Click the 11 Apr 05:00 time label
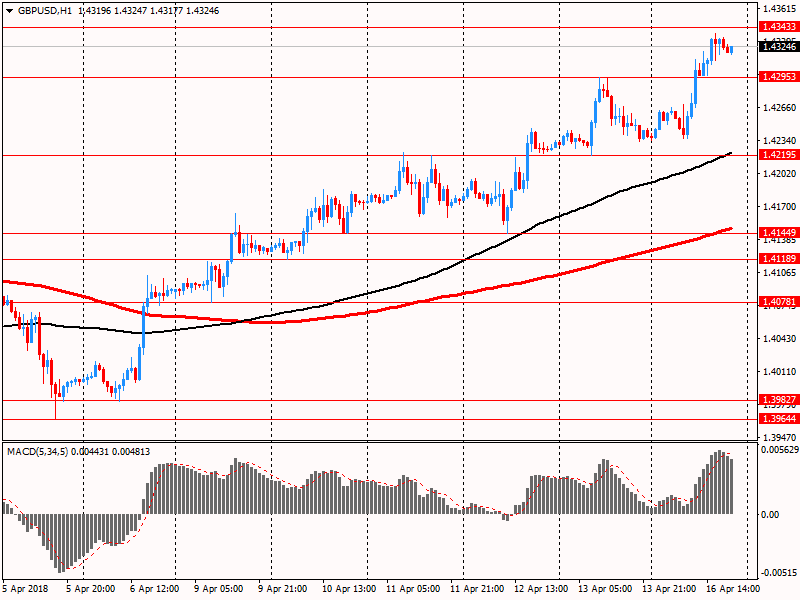 (413, 589)
